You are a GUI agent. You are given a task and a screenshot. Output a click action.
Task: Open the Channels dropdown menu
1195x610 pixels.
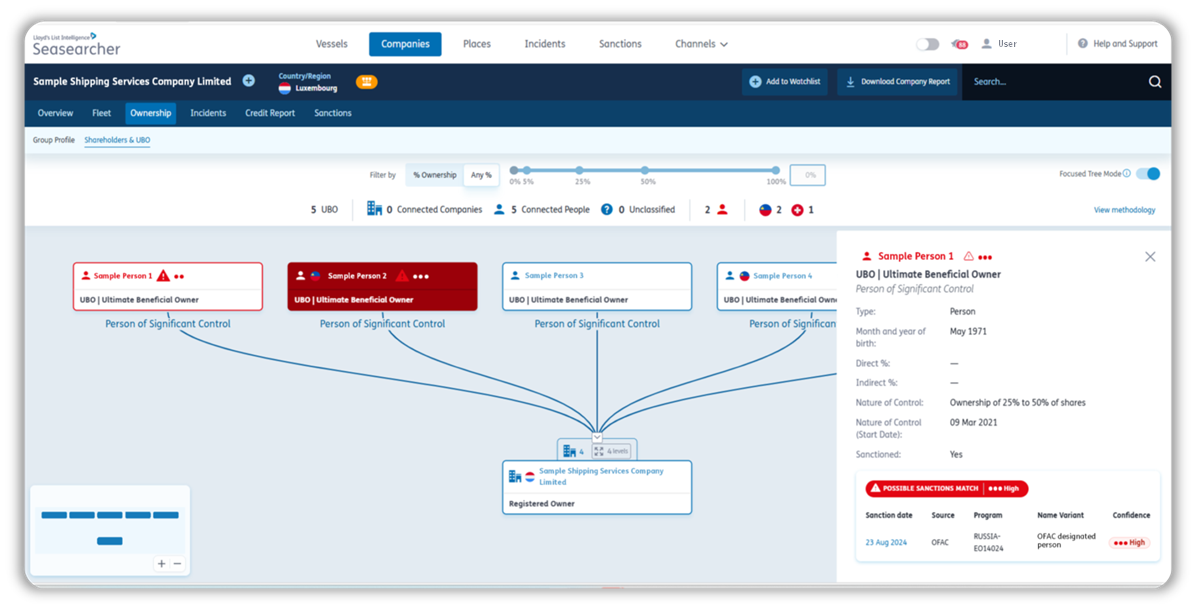click(701, 44)
